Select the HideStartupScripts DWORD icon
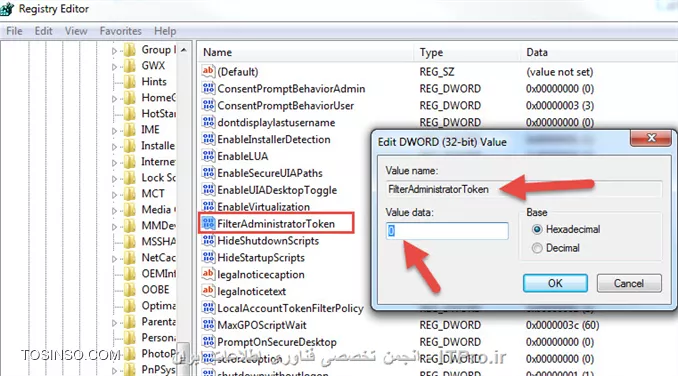 [x=208, y=257]
